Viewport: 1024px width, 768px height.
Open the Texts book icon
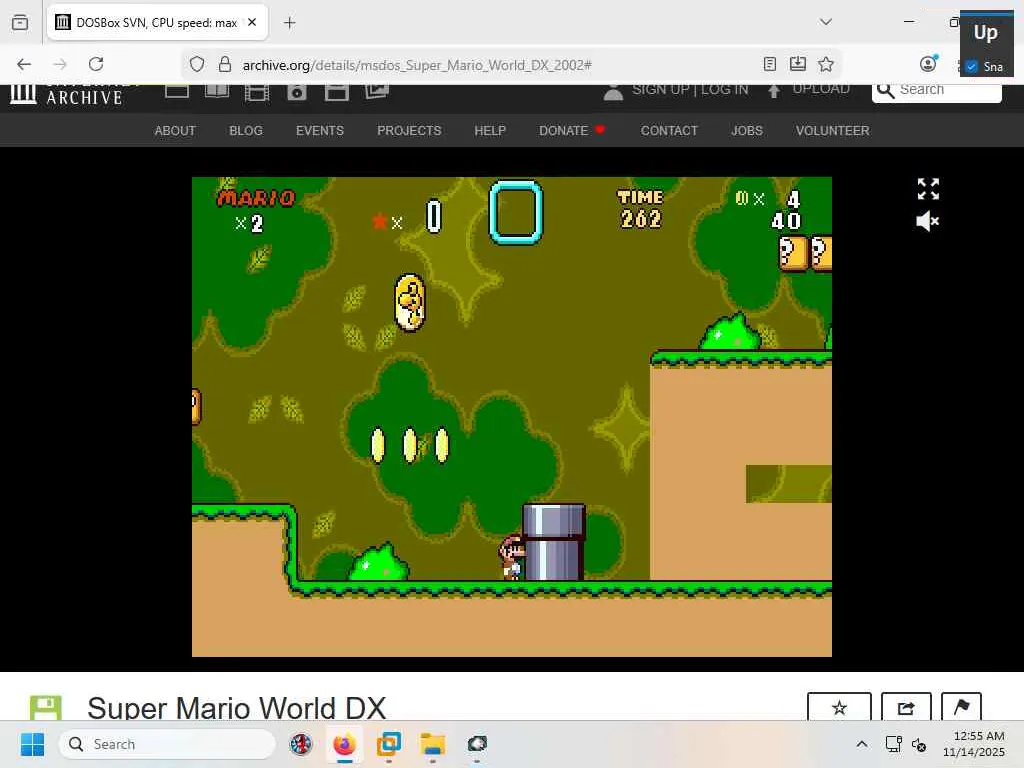217,91
